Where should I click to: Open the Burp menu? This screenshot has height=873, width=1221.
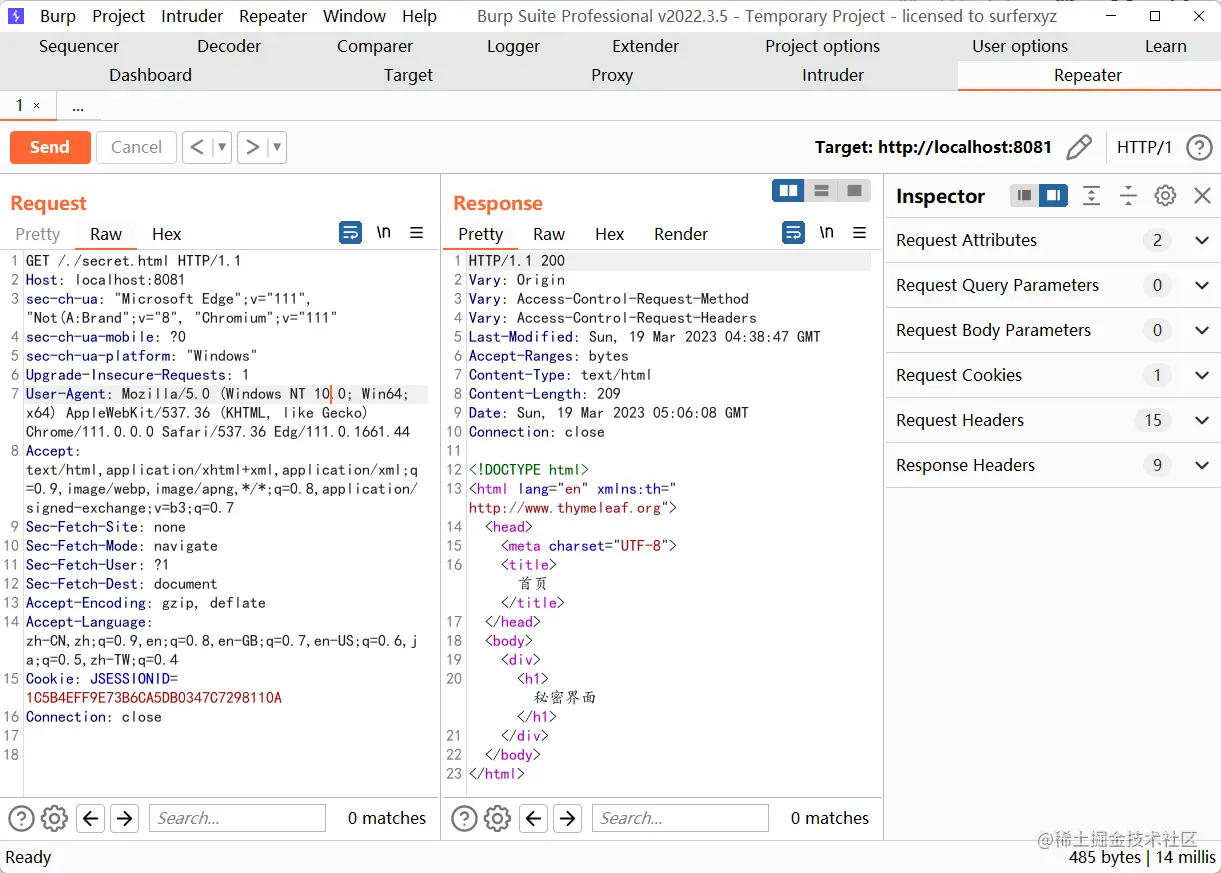[58, 16]
